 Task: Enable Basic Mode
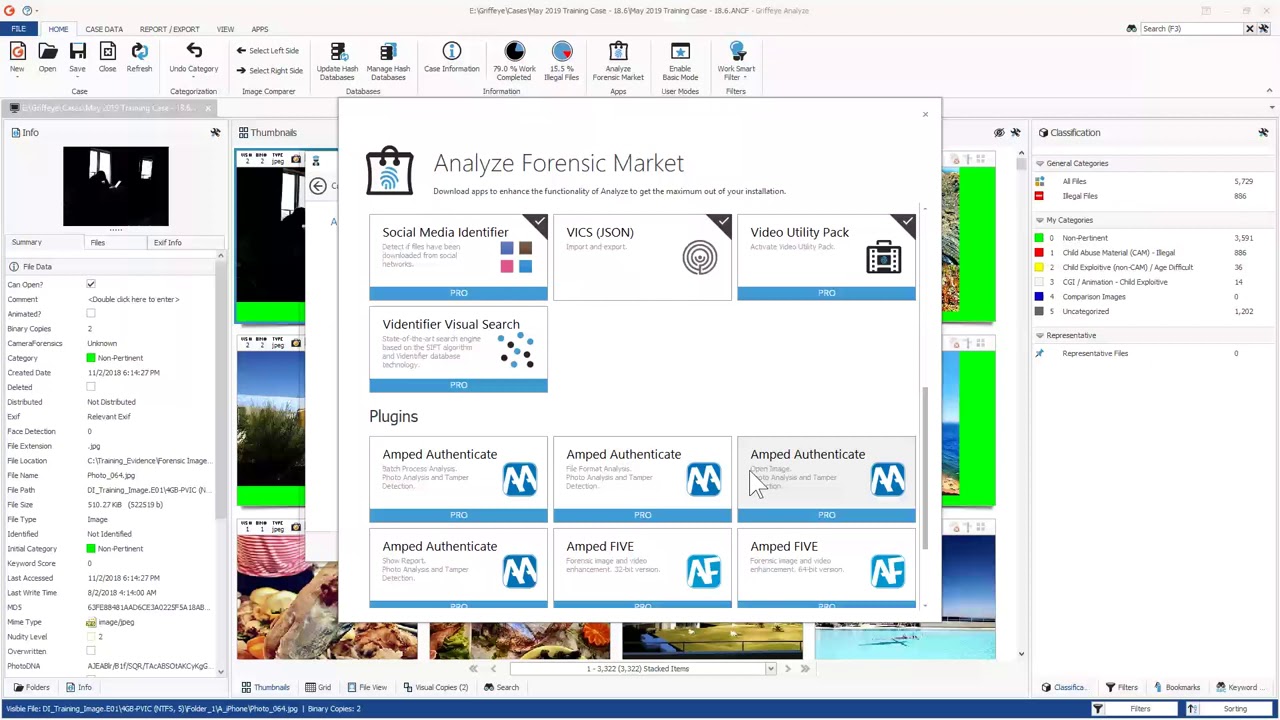(x=680, y=61)
